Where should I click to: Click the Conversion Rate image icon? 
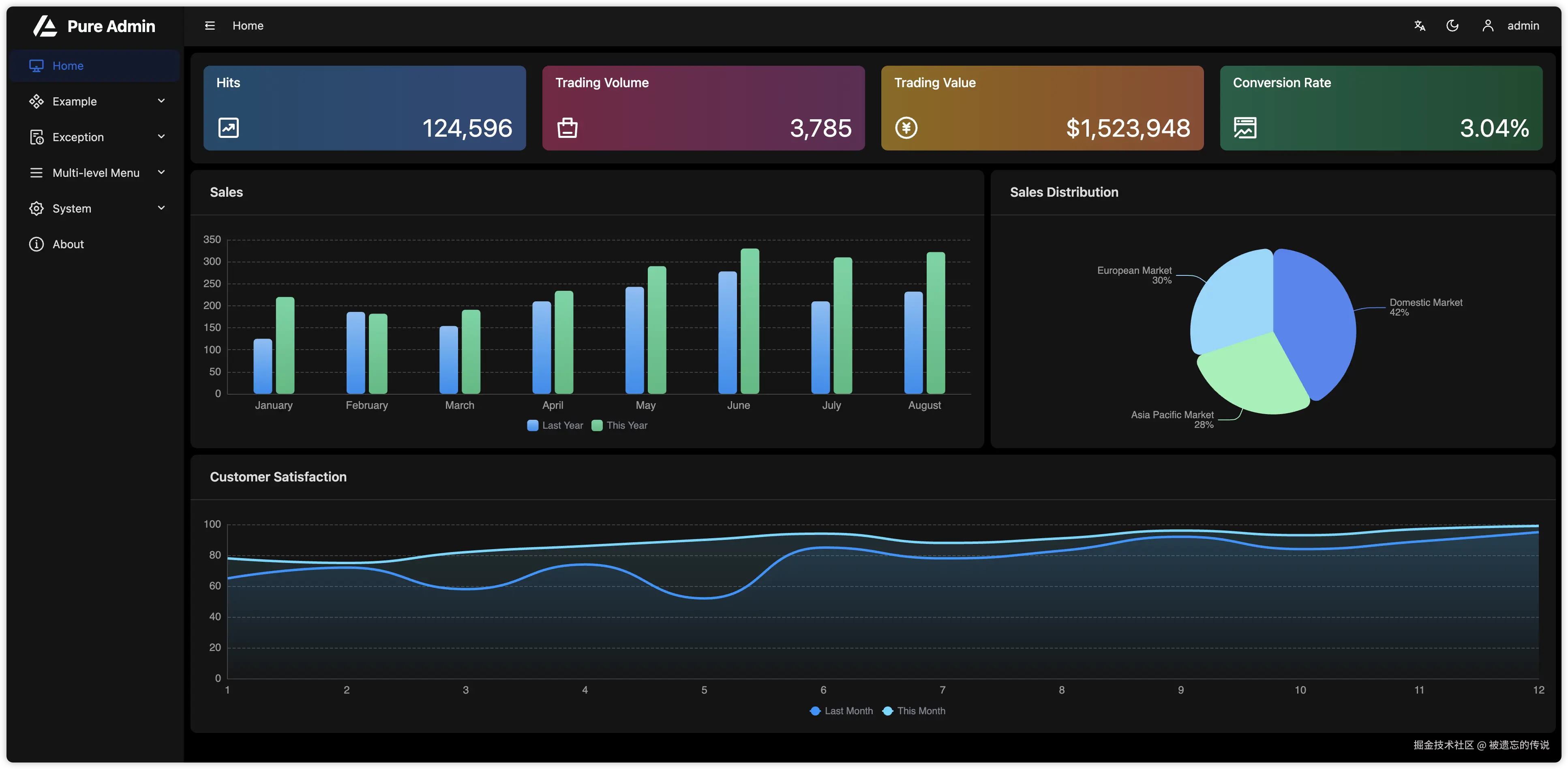tap(1245, 128)
